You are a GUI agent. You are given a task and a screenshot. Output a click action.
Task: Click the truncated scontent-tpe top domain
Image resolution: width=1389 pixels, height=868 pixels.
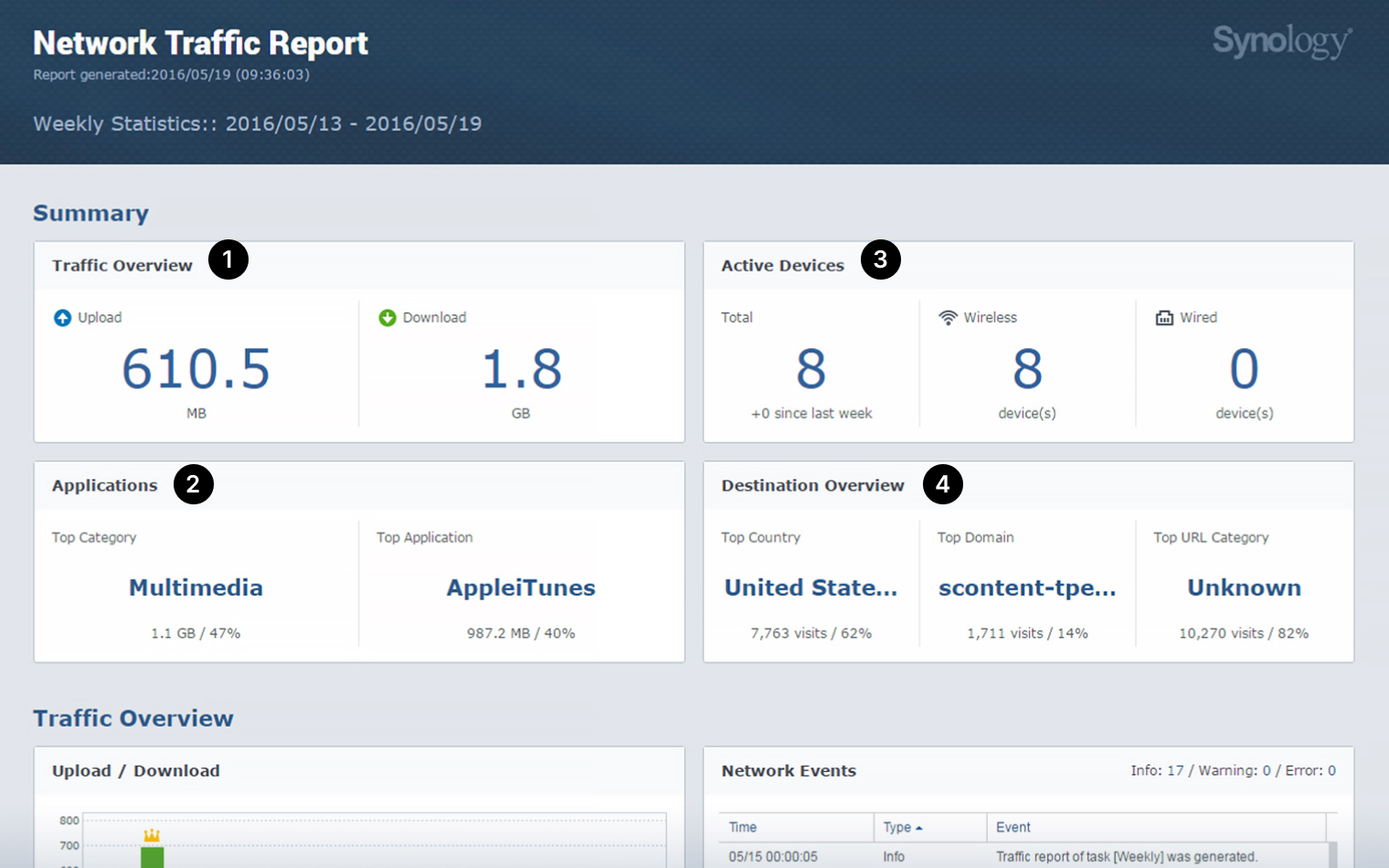(1027, 587)
